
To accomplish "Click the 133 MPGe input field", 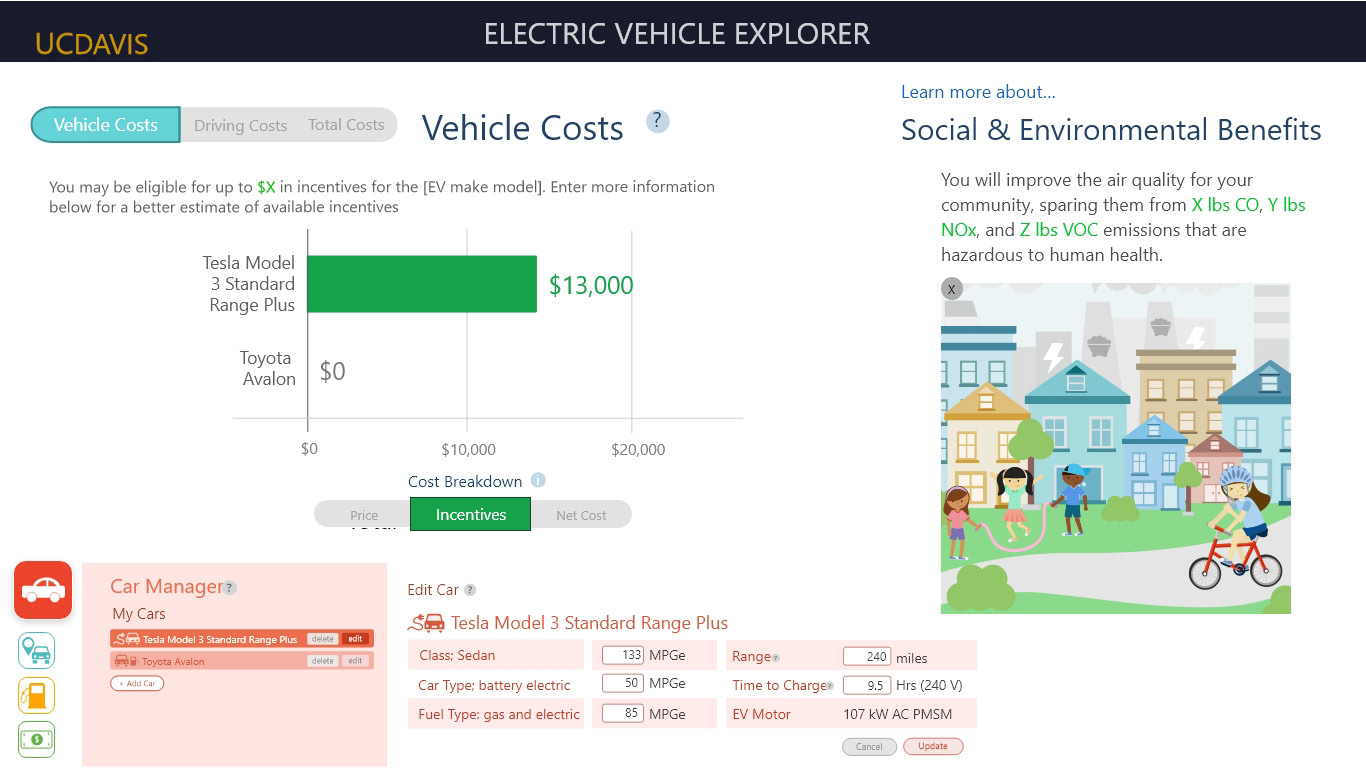I will (x=622, y=655).
